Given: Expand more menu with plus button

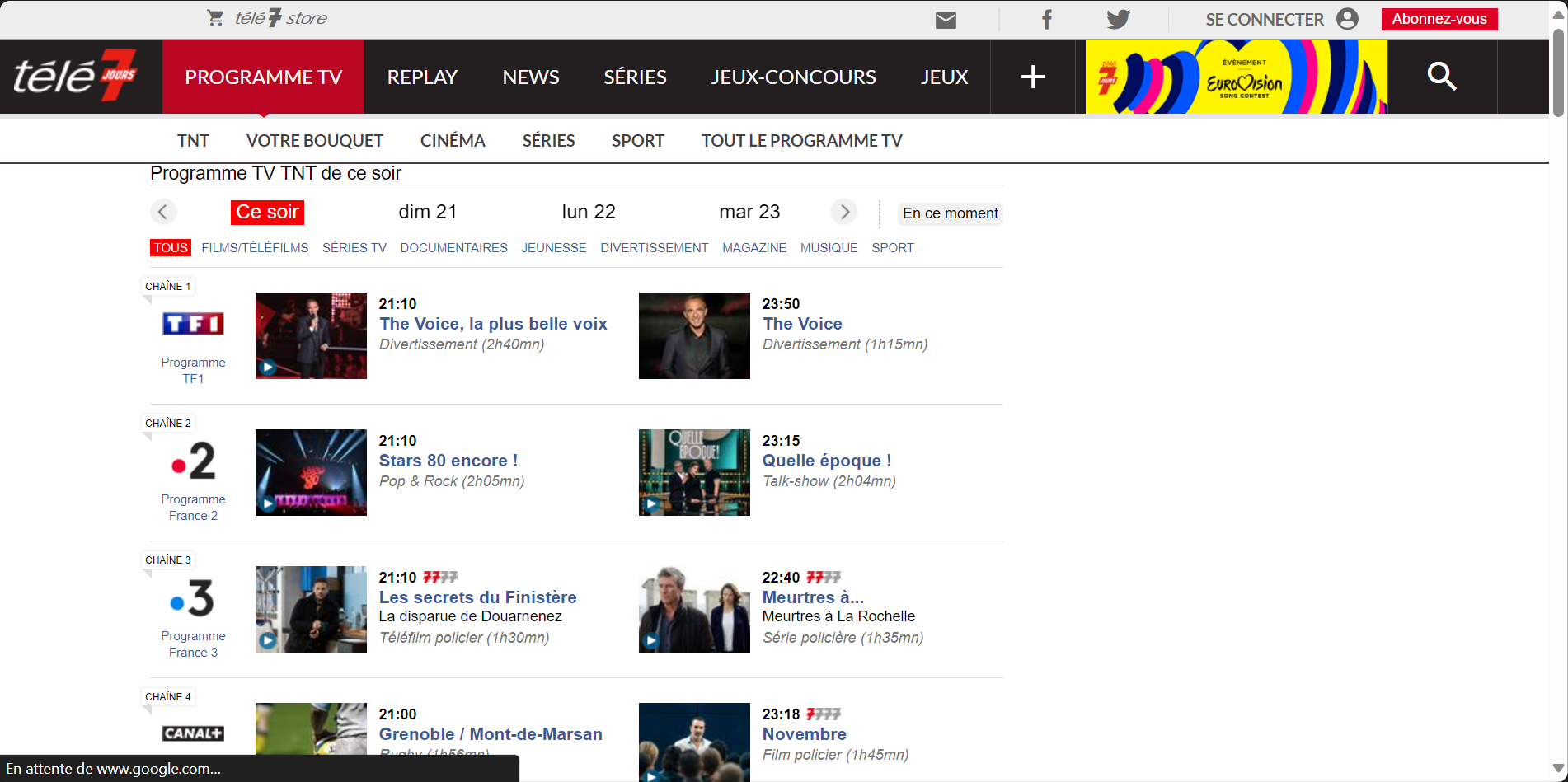Looking at the screenshot, I should pos(1032,77).
